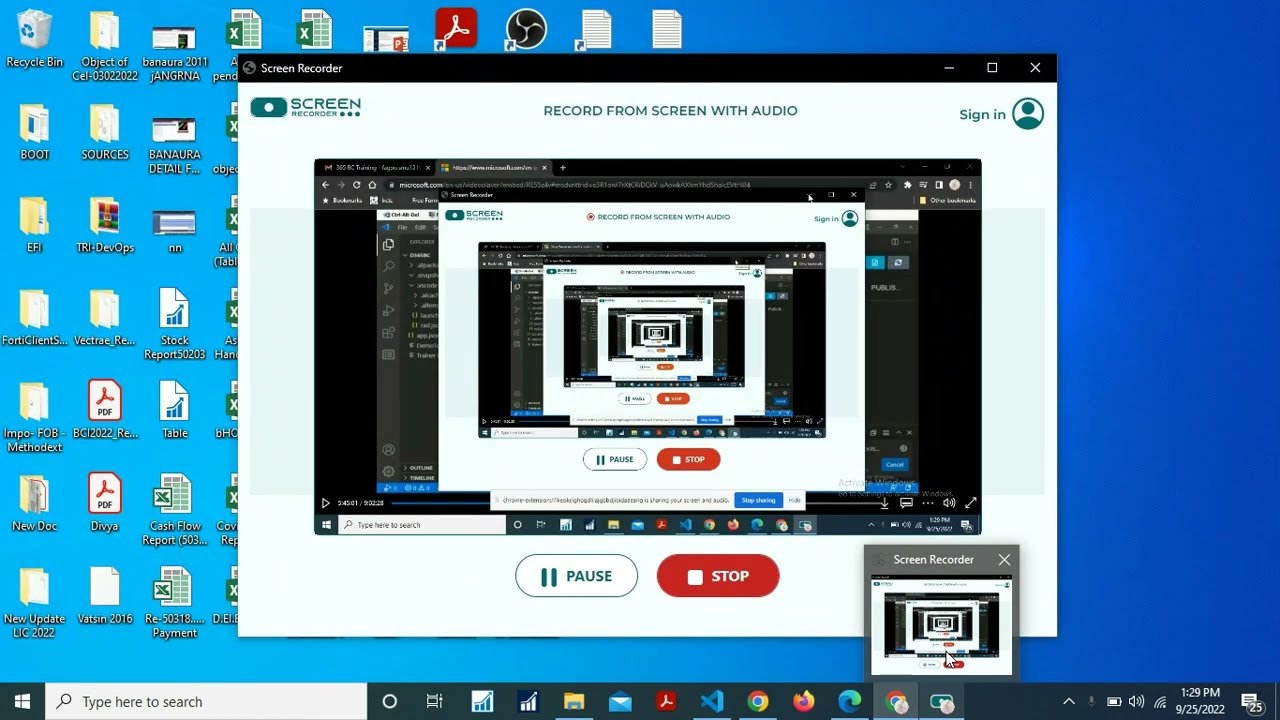Image resolution: width=1280 pixels, height=720 pixels.
Task: Open the Recycle Bin desktop icon
Action: click(x=34, y=40)
